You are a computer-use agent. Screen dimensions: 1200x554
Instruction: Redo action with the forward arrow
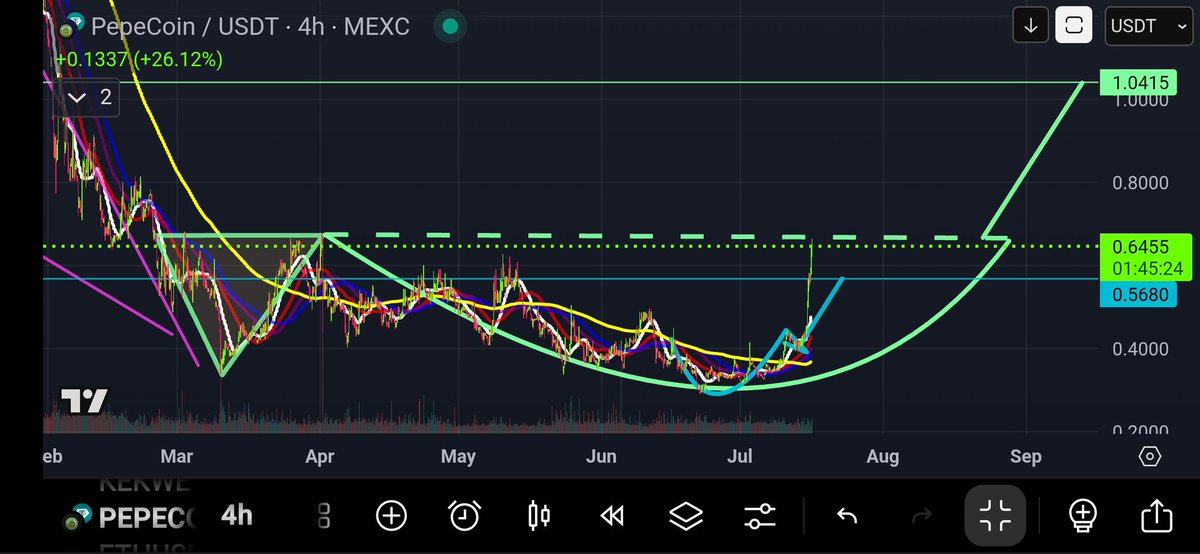click(x=921, y=516)
